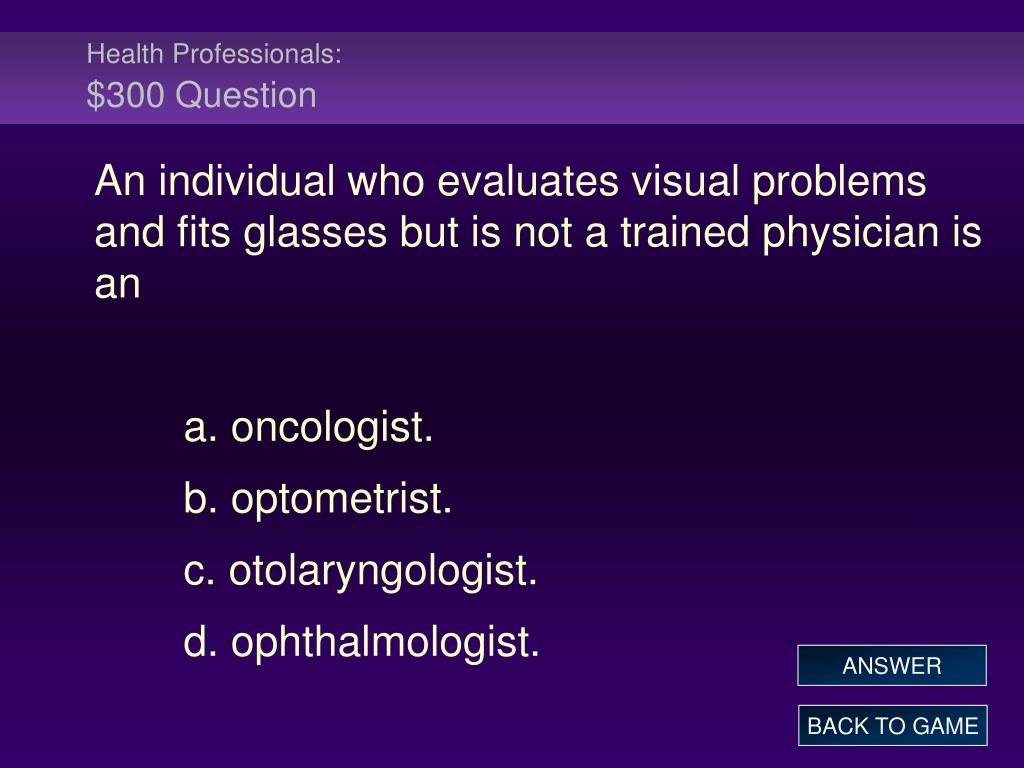Return via the BACK TO GAME button

(892, 726)
